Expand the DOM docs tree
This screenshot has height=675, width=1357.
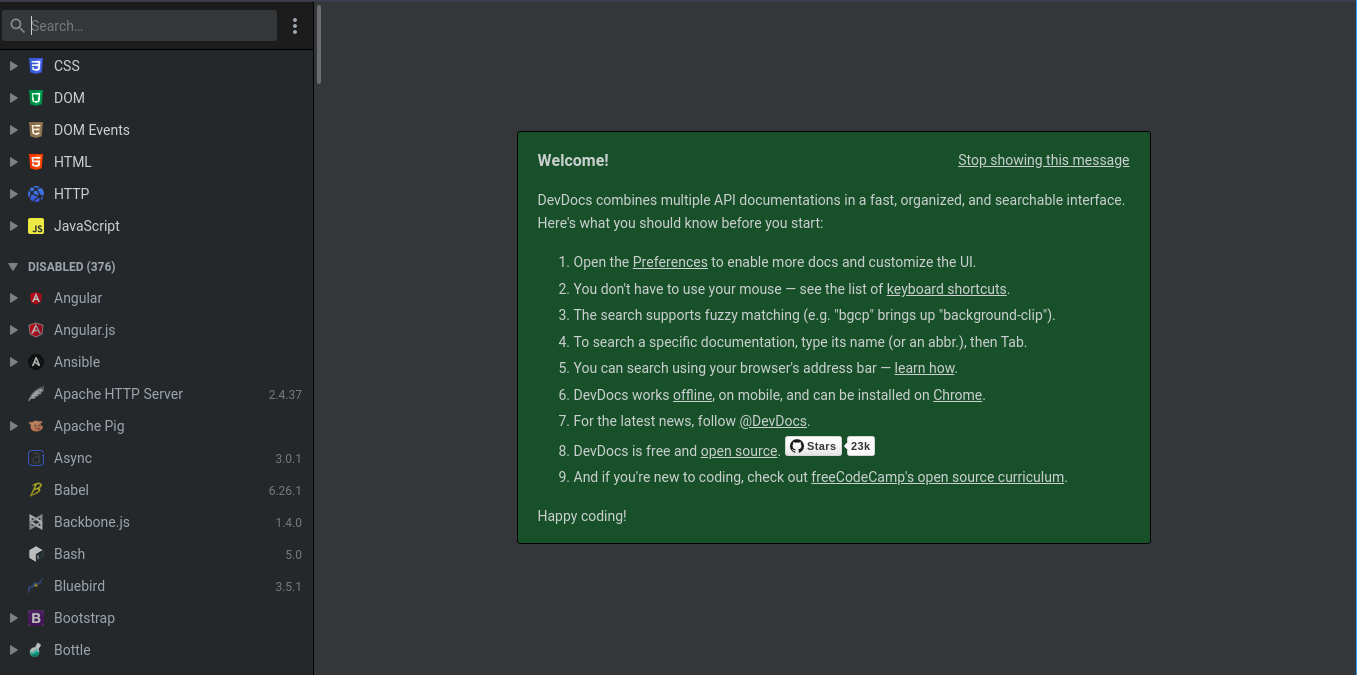[13, 98]
